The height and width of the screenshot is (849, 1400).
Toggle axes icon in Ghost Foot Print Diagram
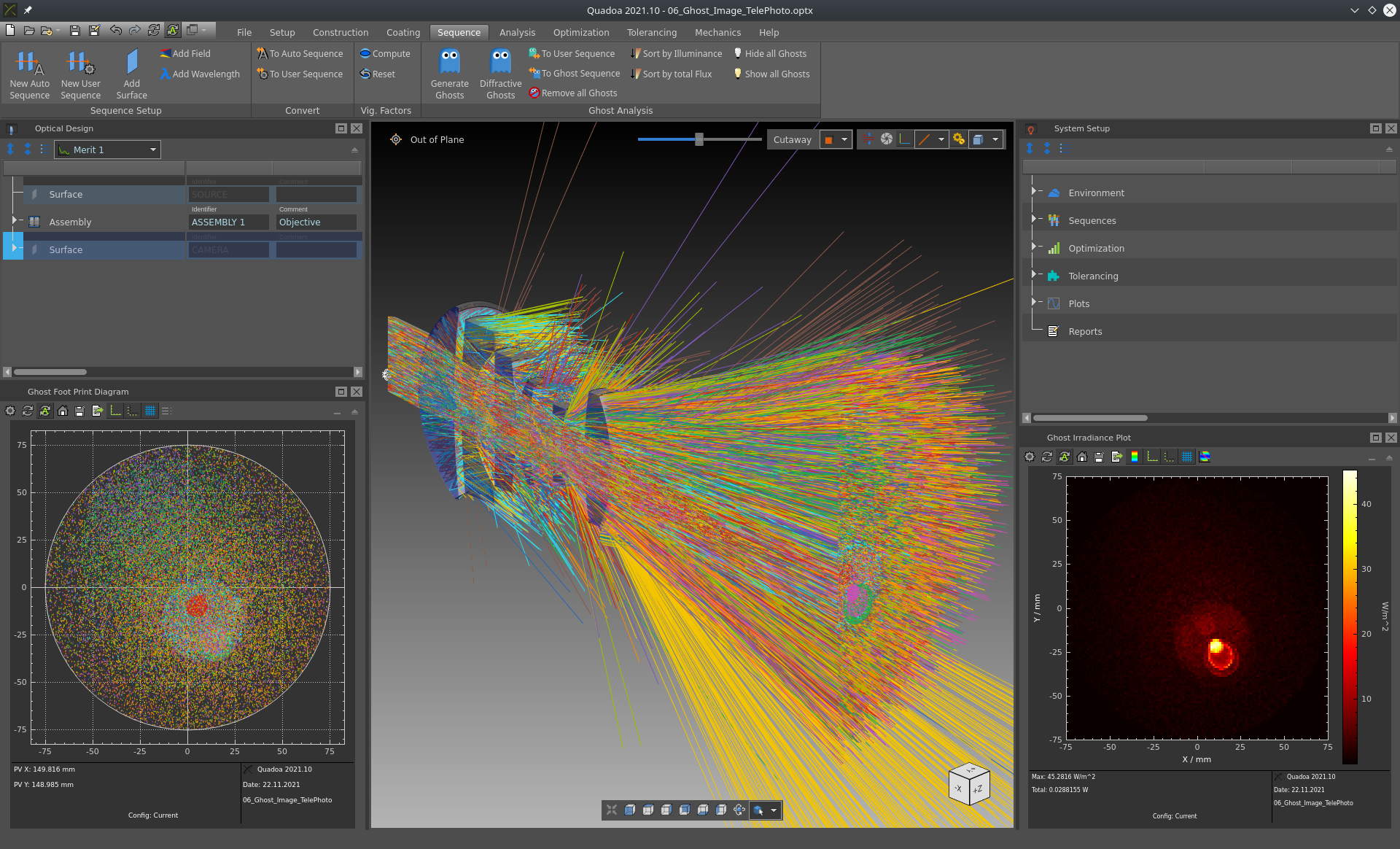115,411
